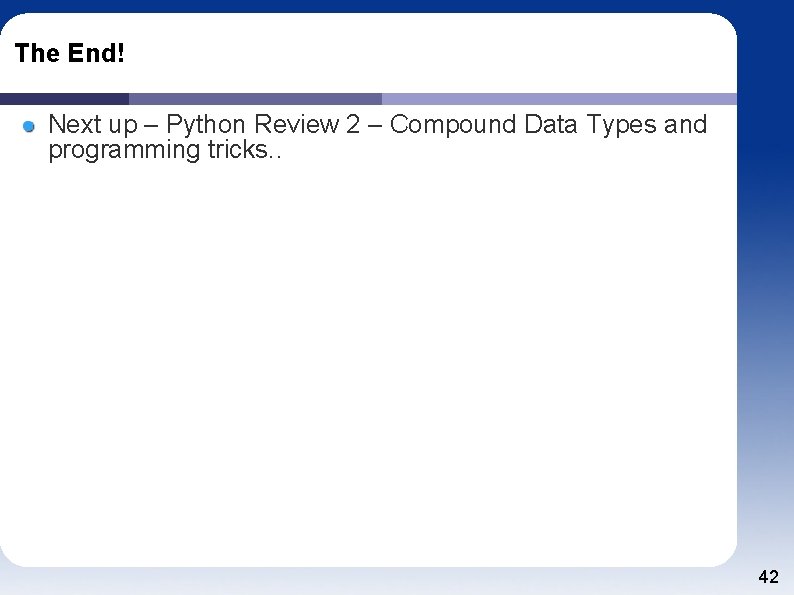Click the words "Next up" in the bullet
This screenshot has height=595, width=794.
[92, 125]
